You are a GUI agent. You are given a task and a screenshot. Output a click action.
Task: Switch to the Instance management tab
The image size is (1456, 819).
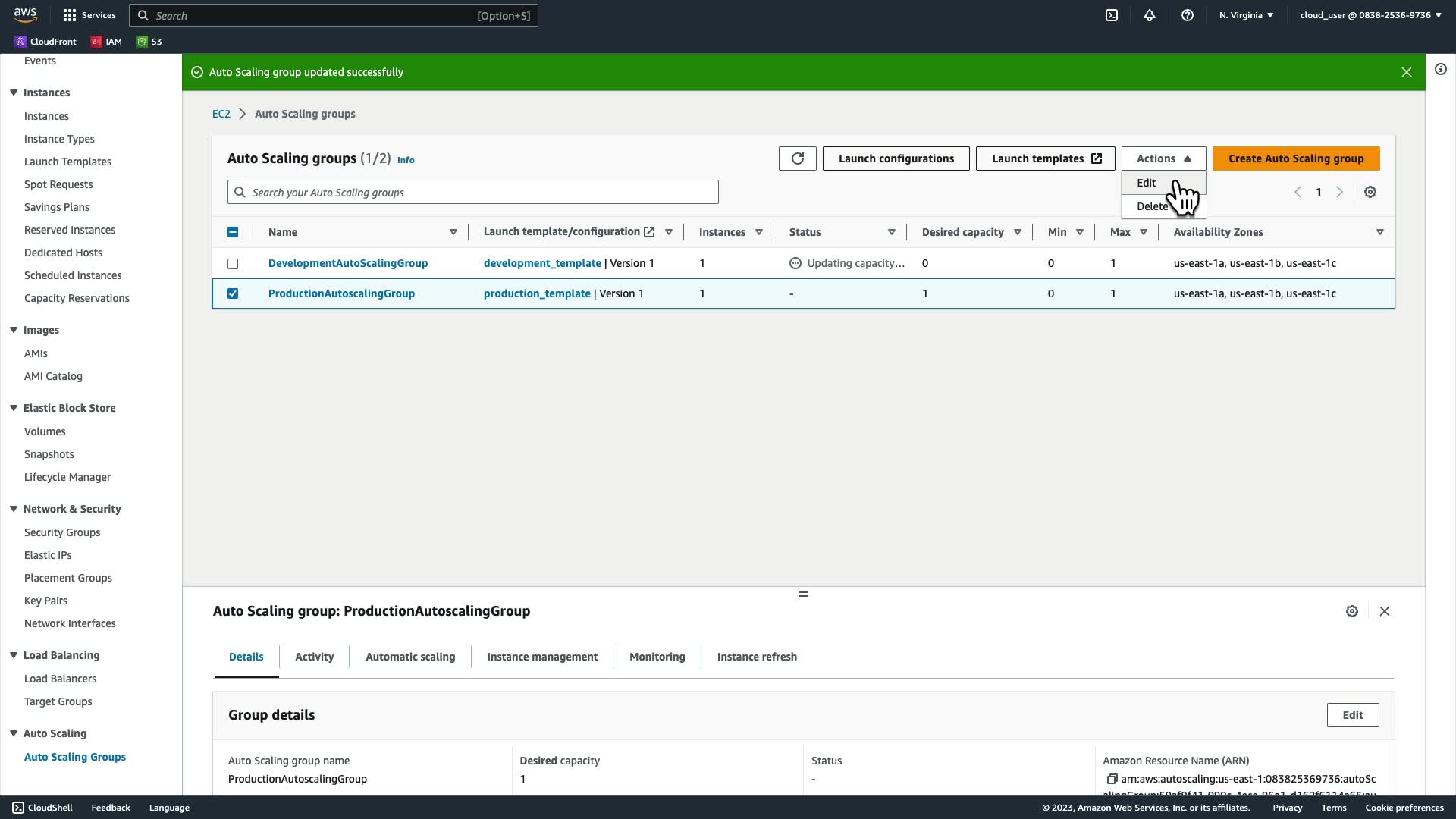[541, 657]
